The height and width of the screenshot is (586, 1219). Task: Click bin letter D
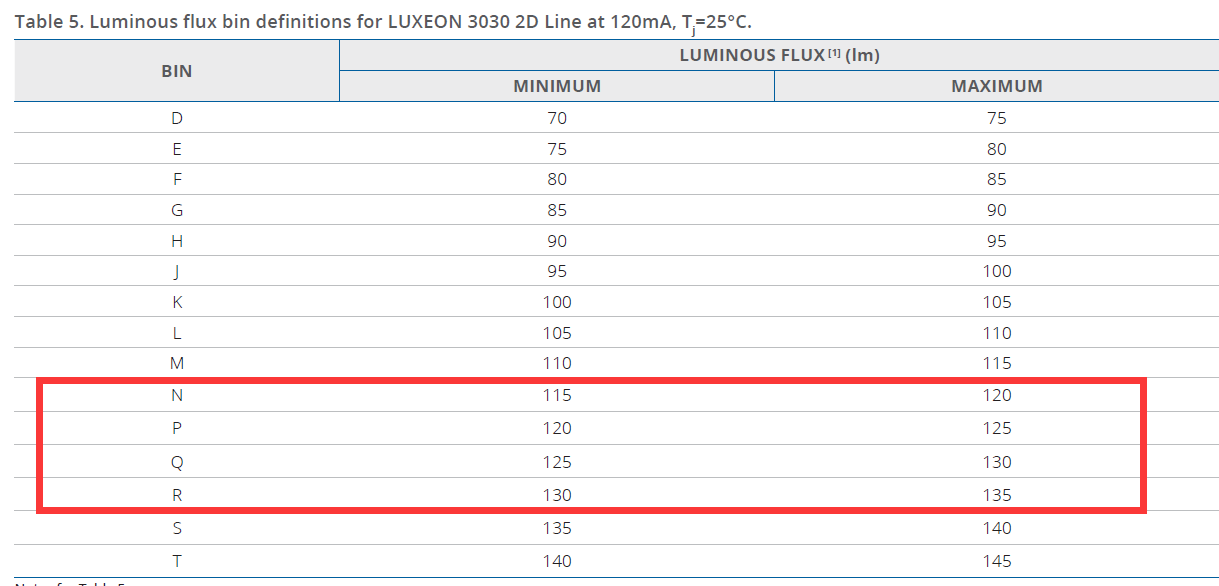pos(177,118)
